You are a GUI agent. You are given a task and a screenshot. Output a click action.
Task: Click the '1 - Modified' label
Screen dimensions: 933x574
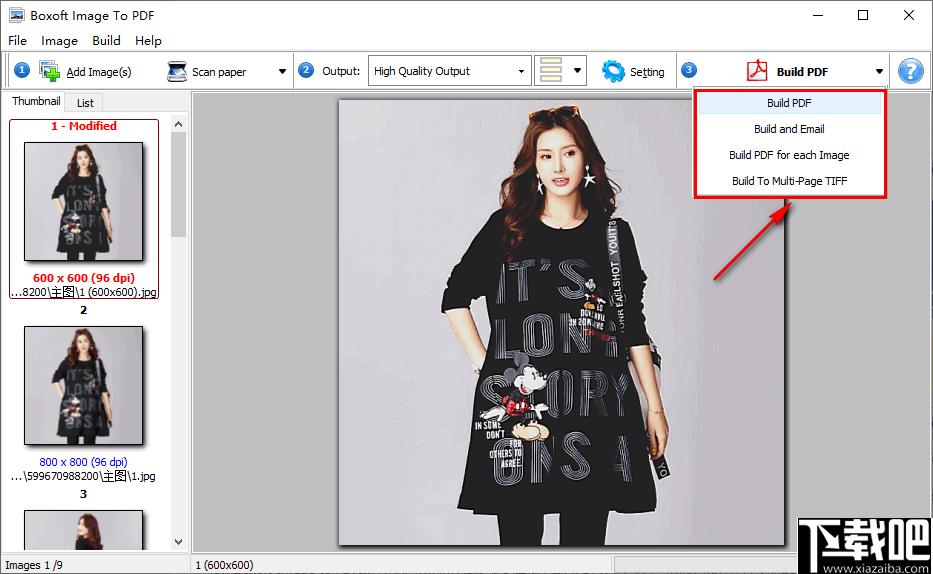click(84, 126)
